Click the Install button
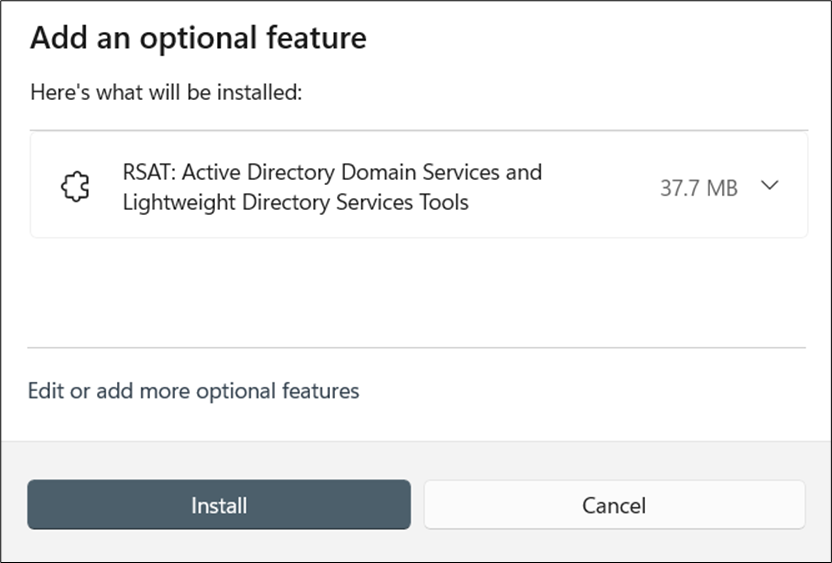 [x=219, y=505]
